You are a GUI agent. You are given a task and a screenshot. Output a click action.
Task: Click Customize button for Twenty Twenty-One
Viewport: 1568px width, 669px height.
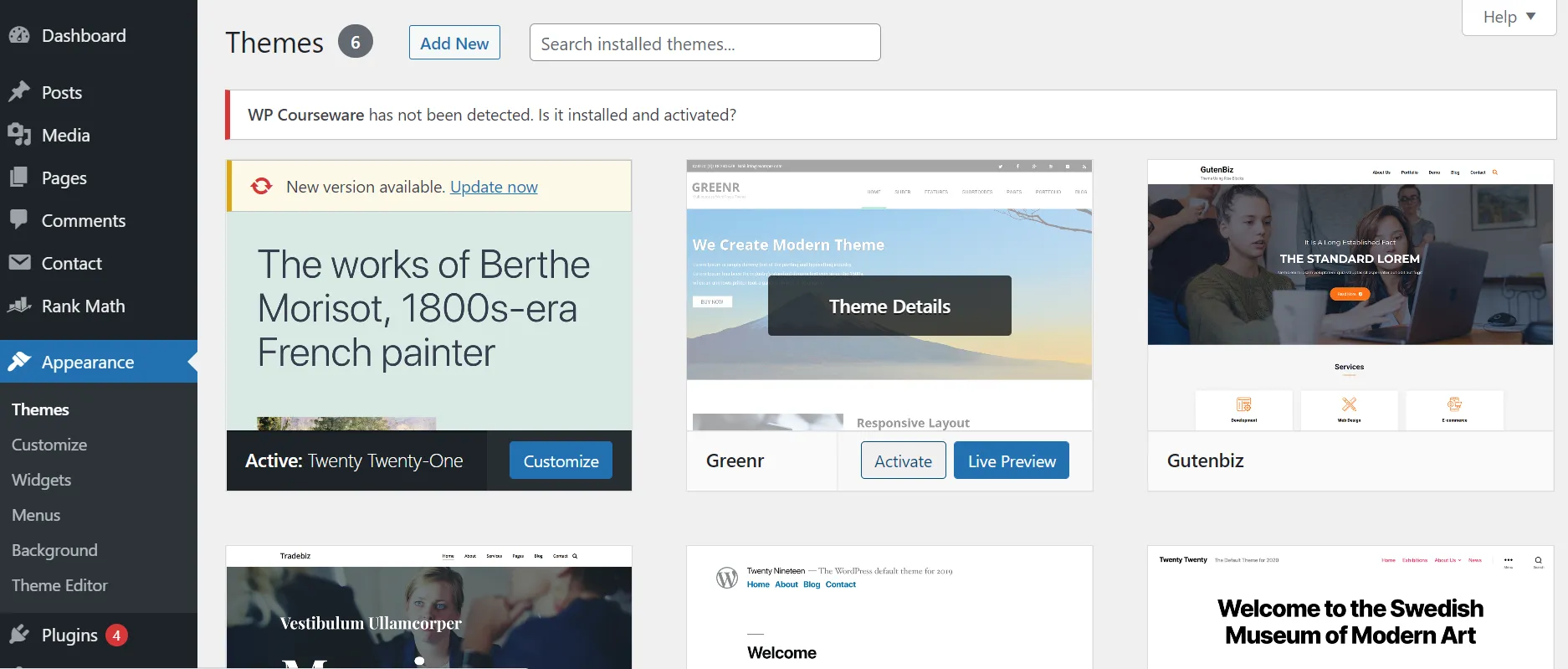click(x=561, y=461)
